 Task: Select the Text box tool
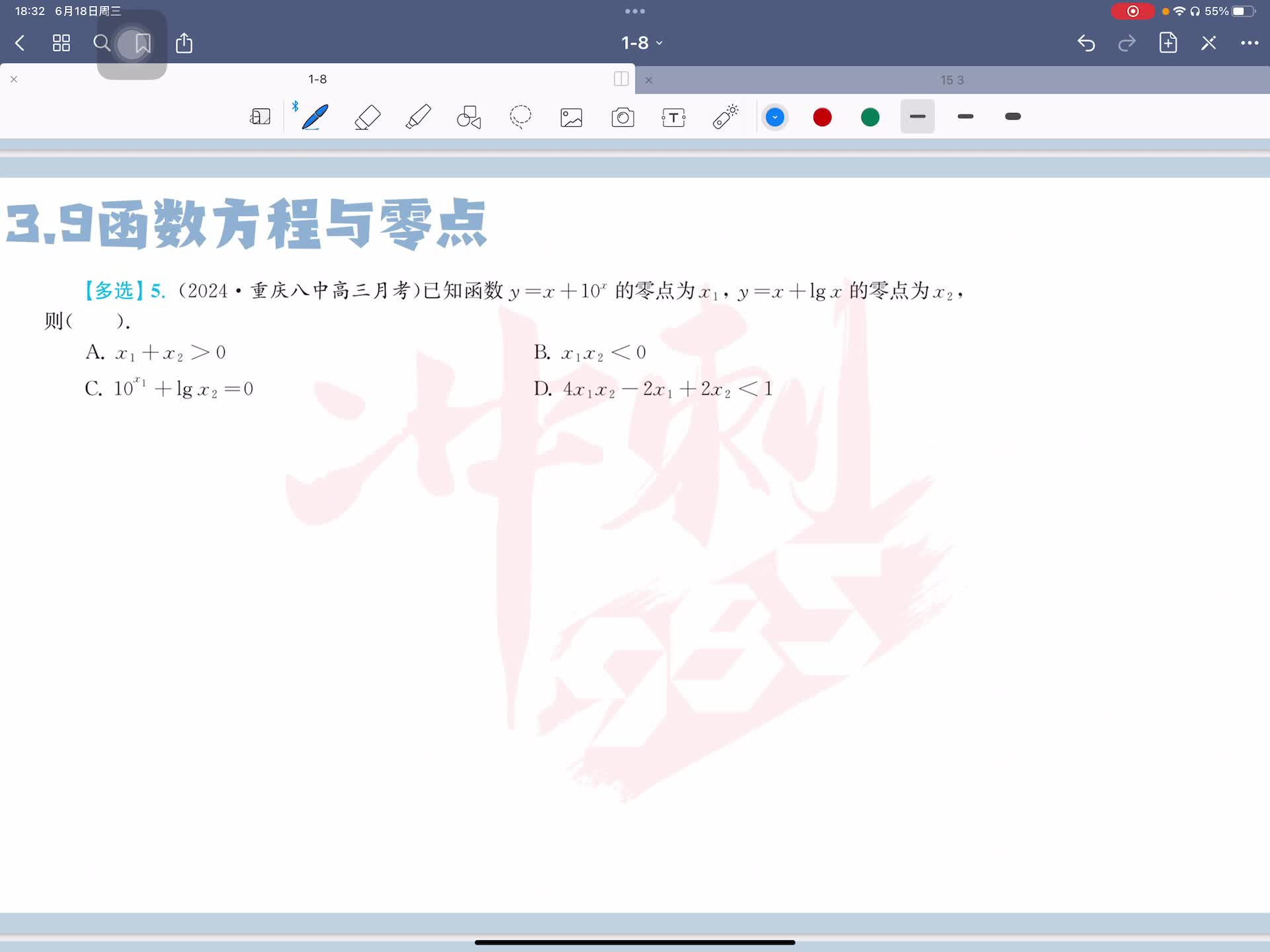[673, 117]
